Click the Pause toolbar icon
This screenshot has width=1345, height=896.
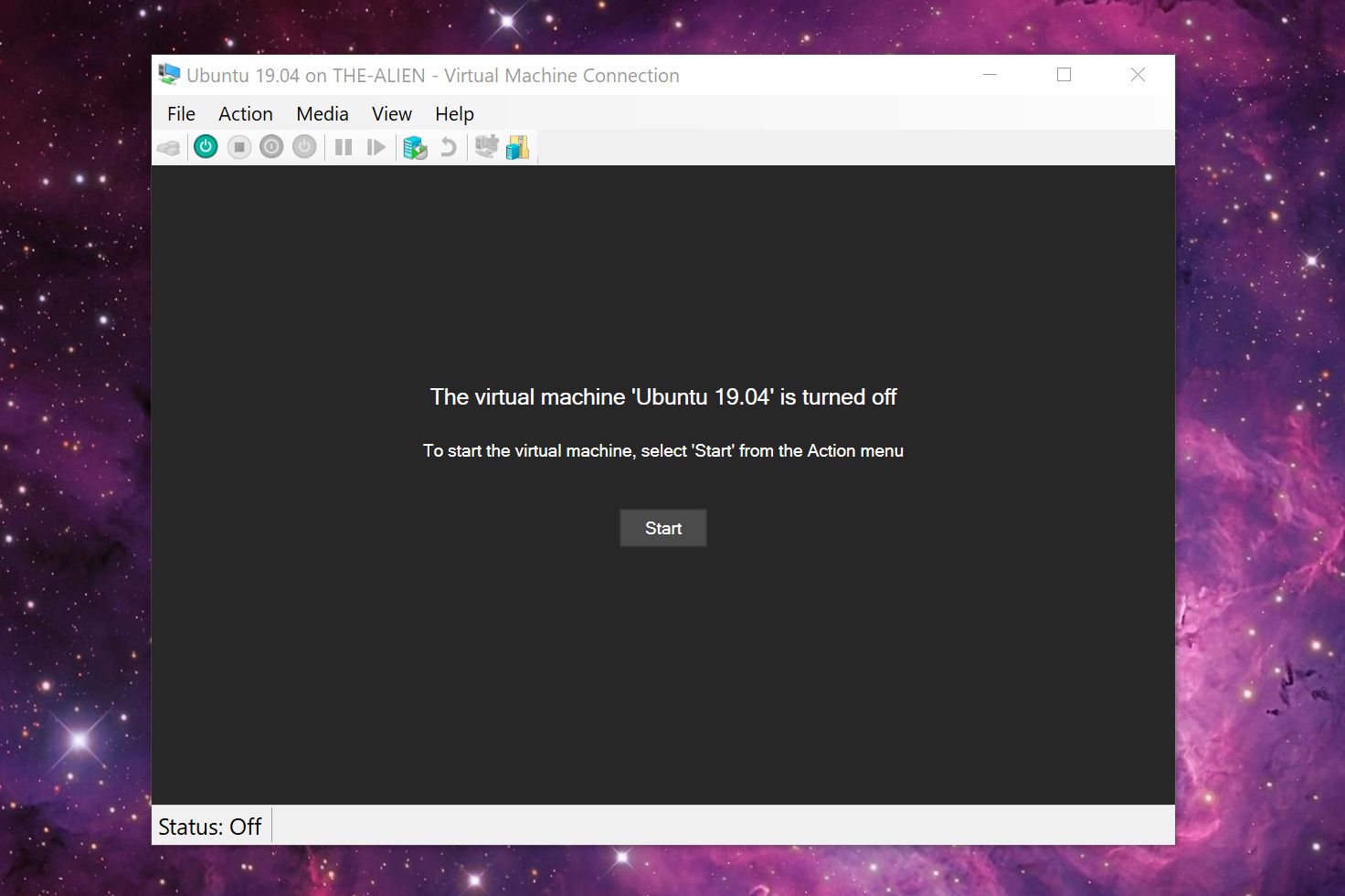tap(344, 147)
